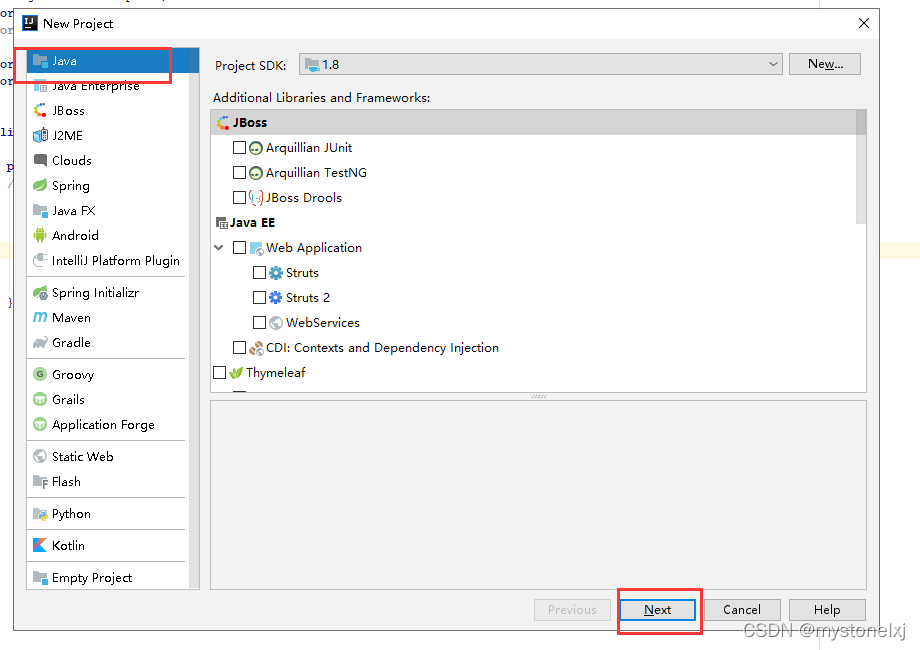Select the Empty Project folder icon
This screenshot has width=920, height=650.
coord(40,577)
